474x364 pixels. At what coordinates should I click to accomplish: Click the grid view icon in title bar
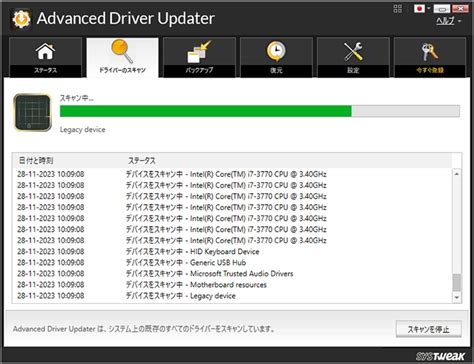(398, 9)
